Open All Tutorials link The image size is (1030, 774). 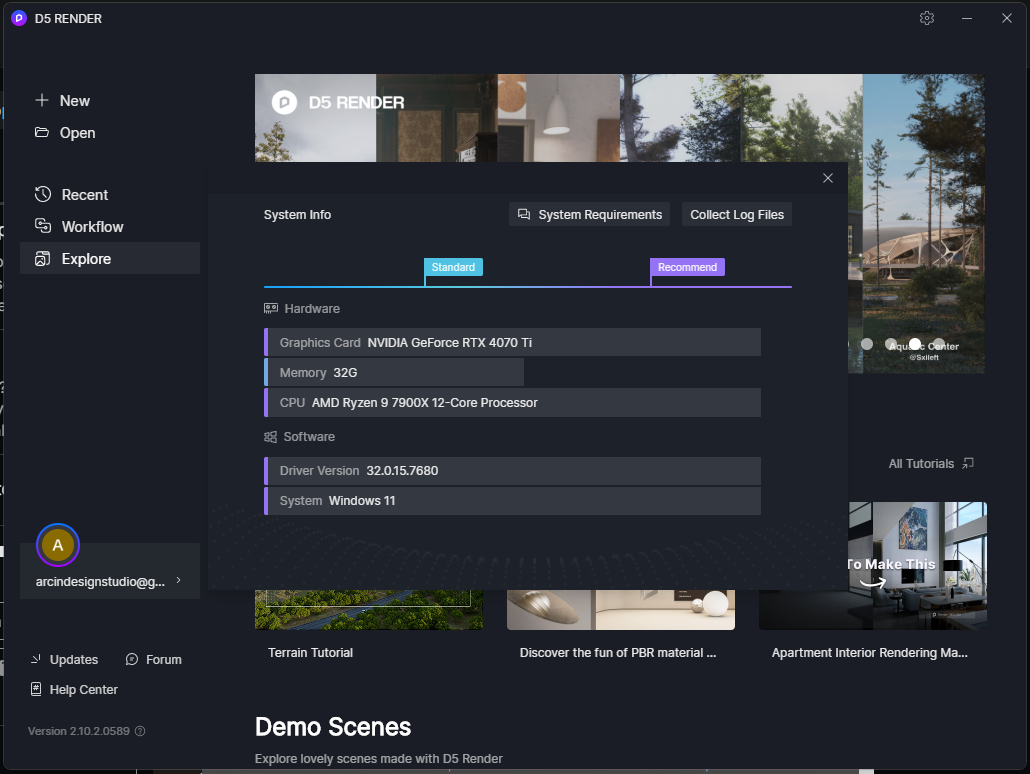point(921,464)
